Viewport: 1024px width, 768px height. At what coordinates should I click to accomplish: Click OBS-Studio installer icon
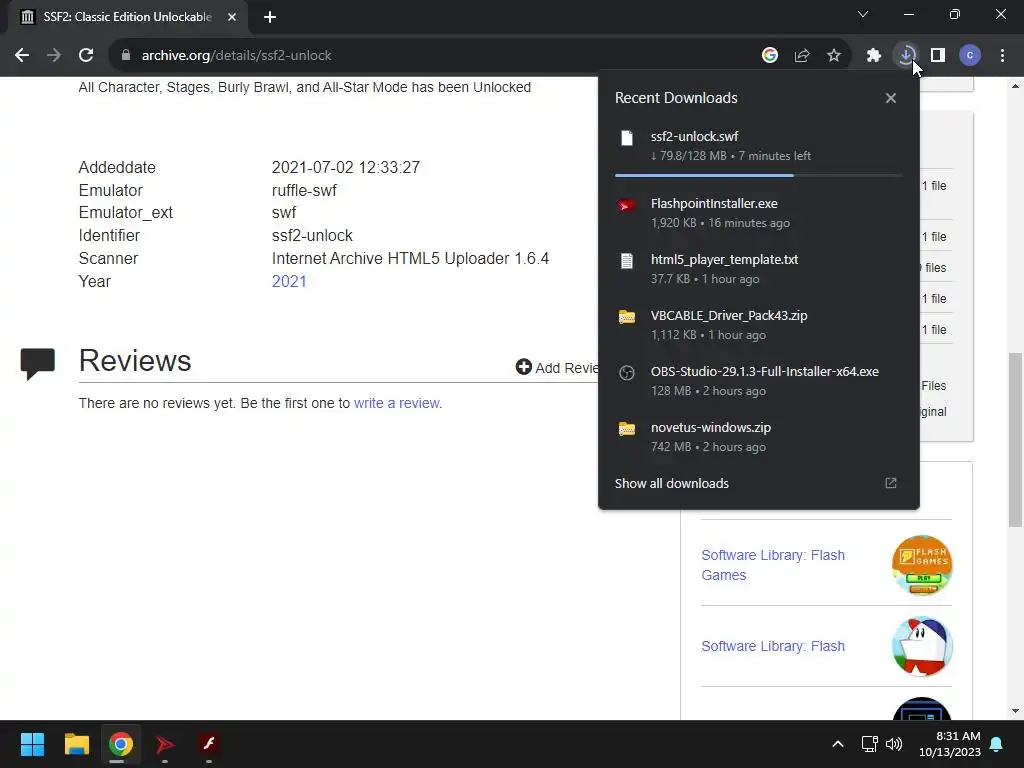[627, 373]
